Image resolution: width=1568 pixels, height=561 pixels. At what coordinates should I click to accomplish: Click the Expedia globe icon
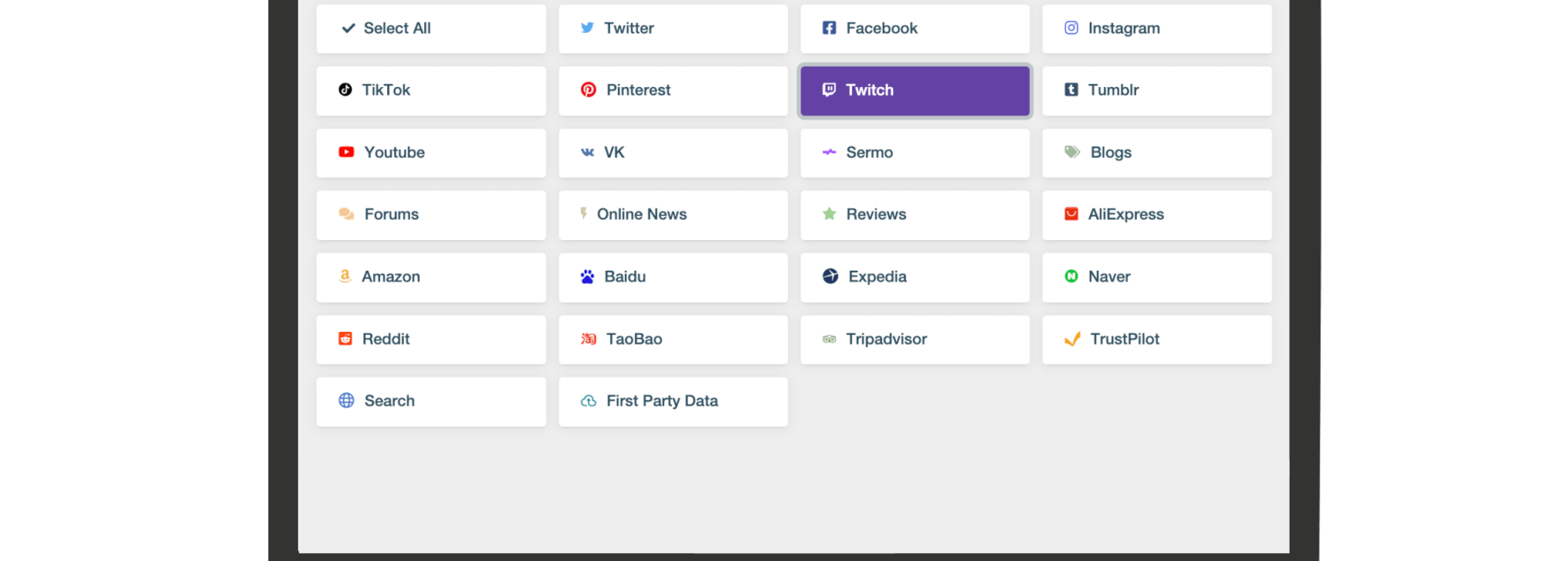(x=830, y=276)
